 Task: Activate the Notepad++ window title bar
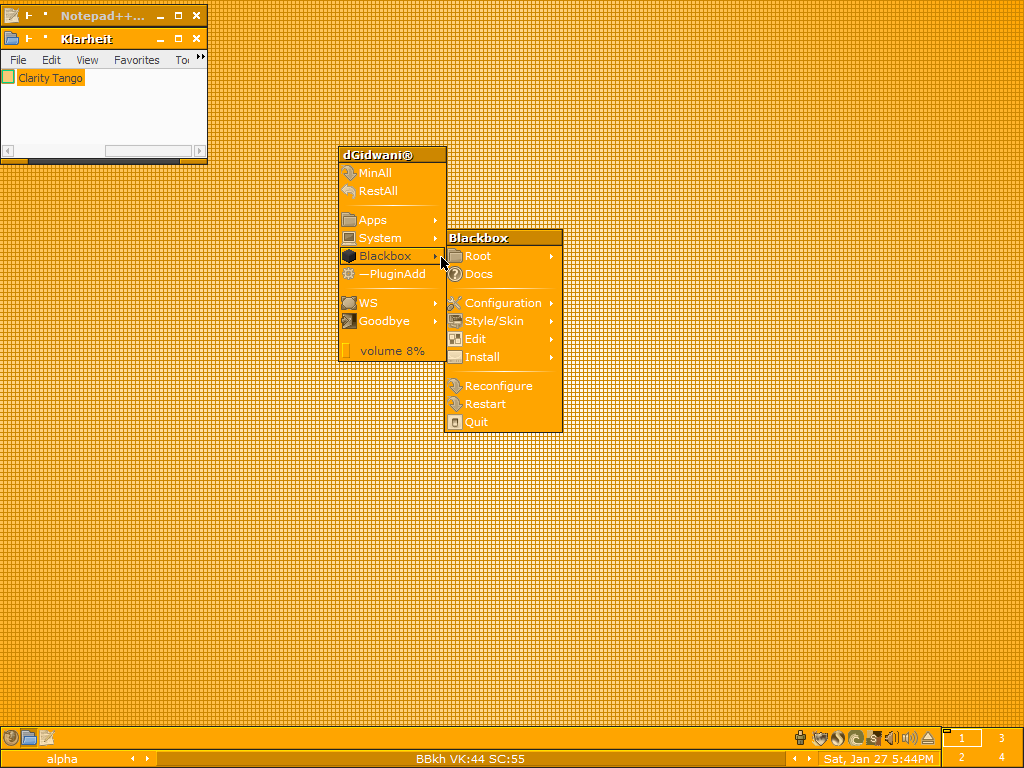pyautogui.click(x=103, y=16)
